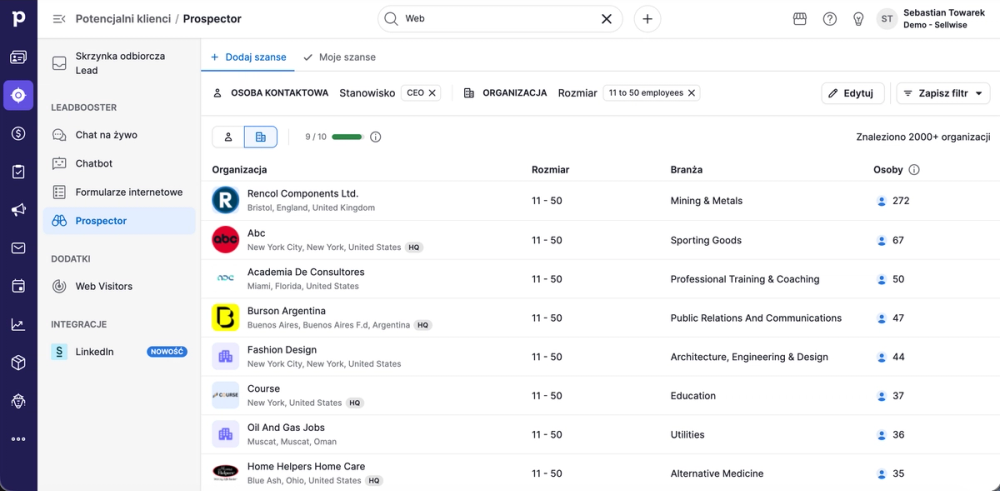Open the contacts card icon in sidebar
The image size is (1000, 491).
pyautogui.click(x=18, y=57)
